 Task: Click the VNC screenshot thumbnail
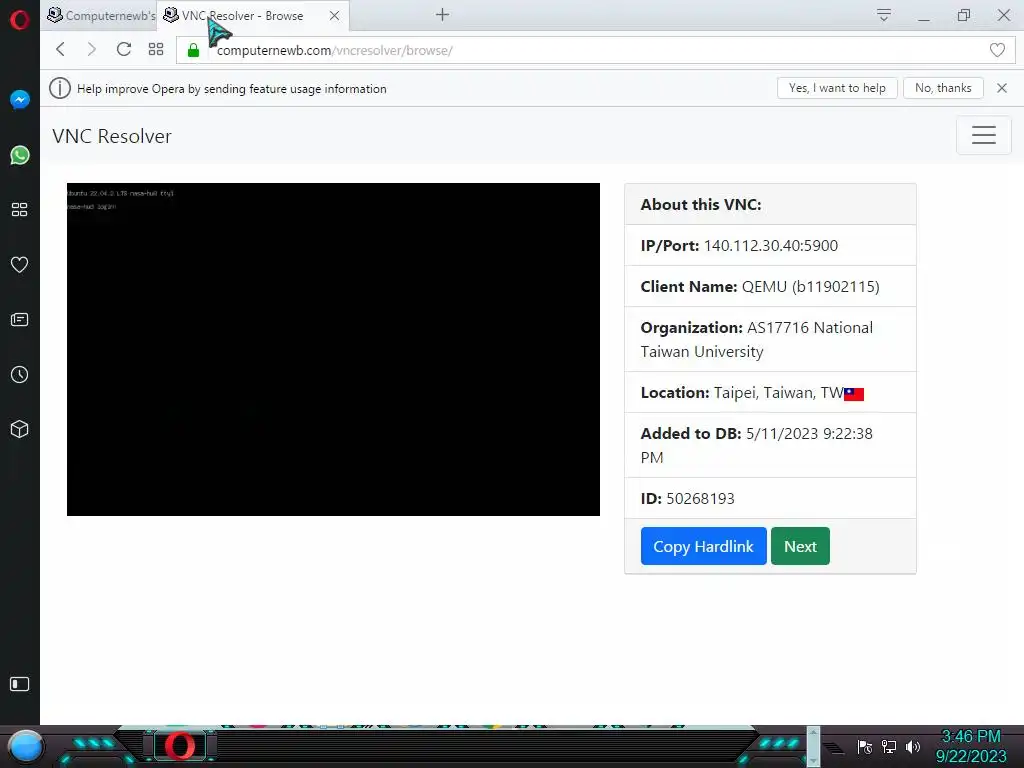333,349
